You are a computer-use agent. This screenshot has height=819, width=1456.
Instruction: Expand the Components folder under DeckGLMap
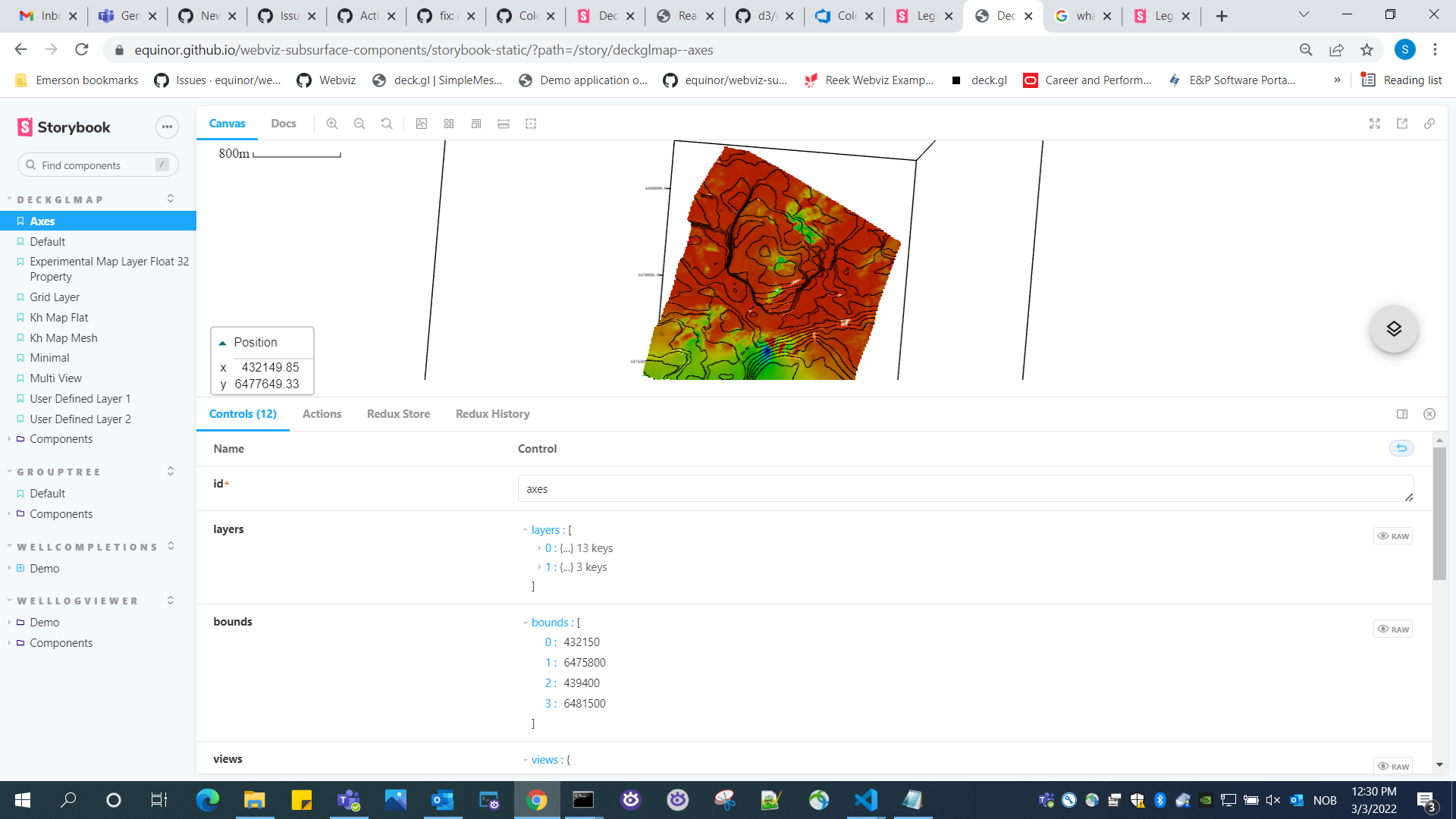point(61,439)
